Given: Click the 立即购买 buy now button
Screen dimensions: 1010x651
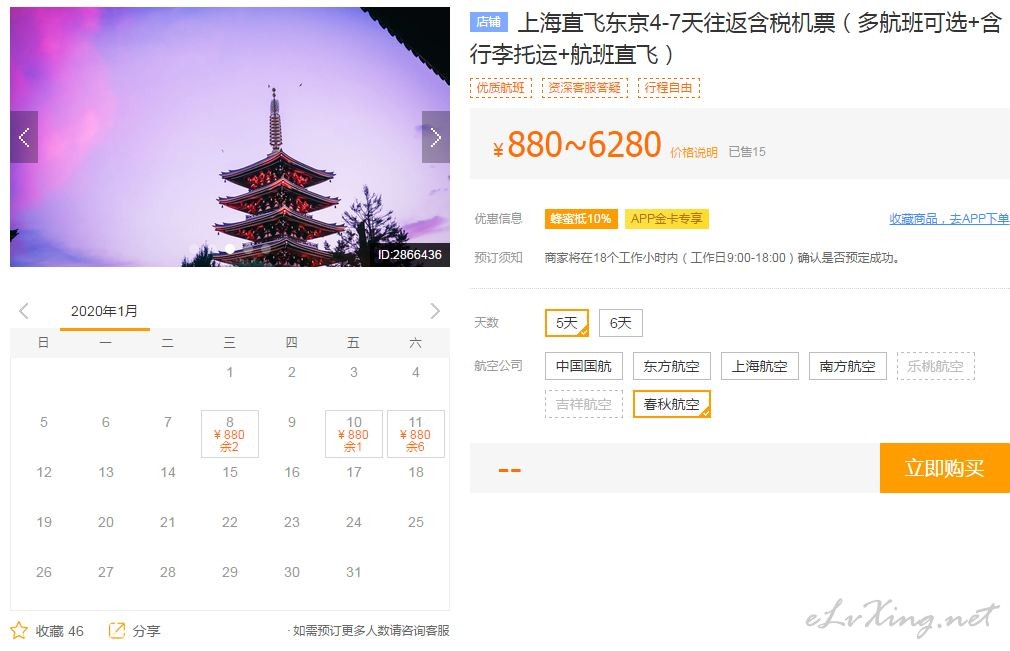Looking at the screenshot, I should point(944,468).
